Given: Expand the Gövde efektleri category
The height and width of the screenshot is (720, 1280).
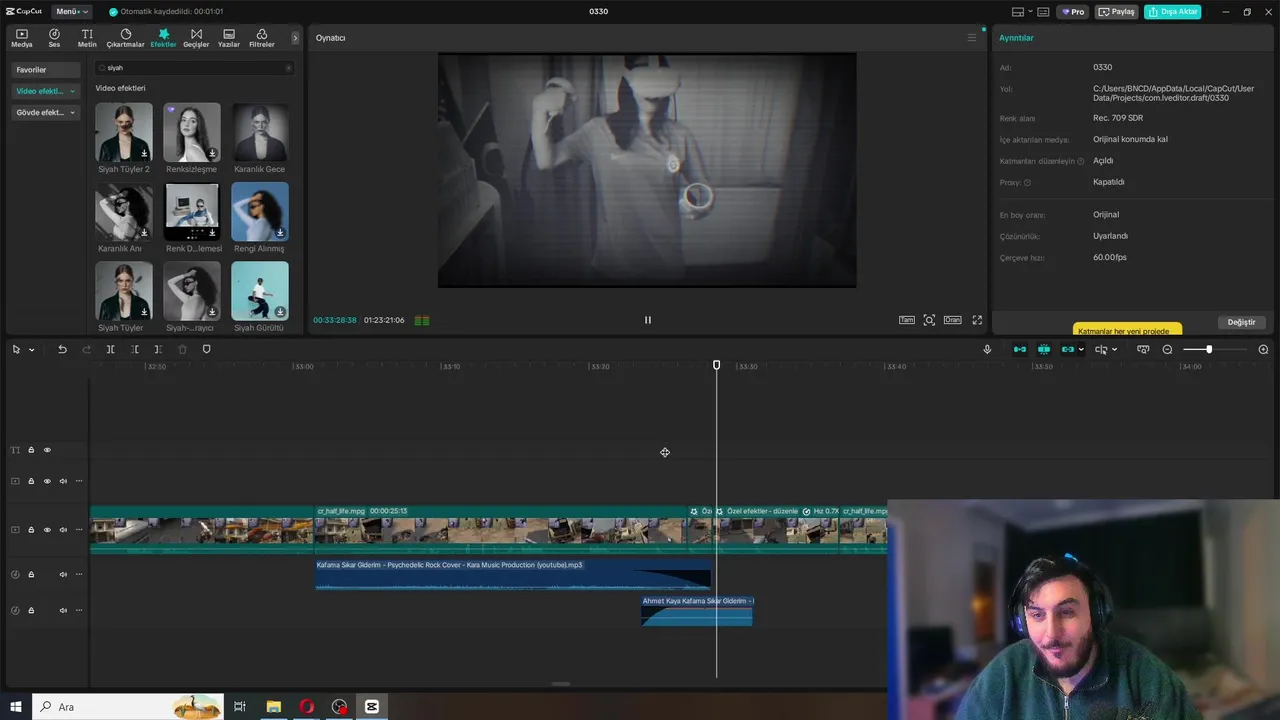Looking at the screenshot, I should tap(46, 113).
